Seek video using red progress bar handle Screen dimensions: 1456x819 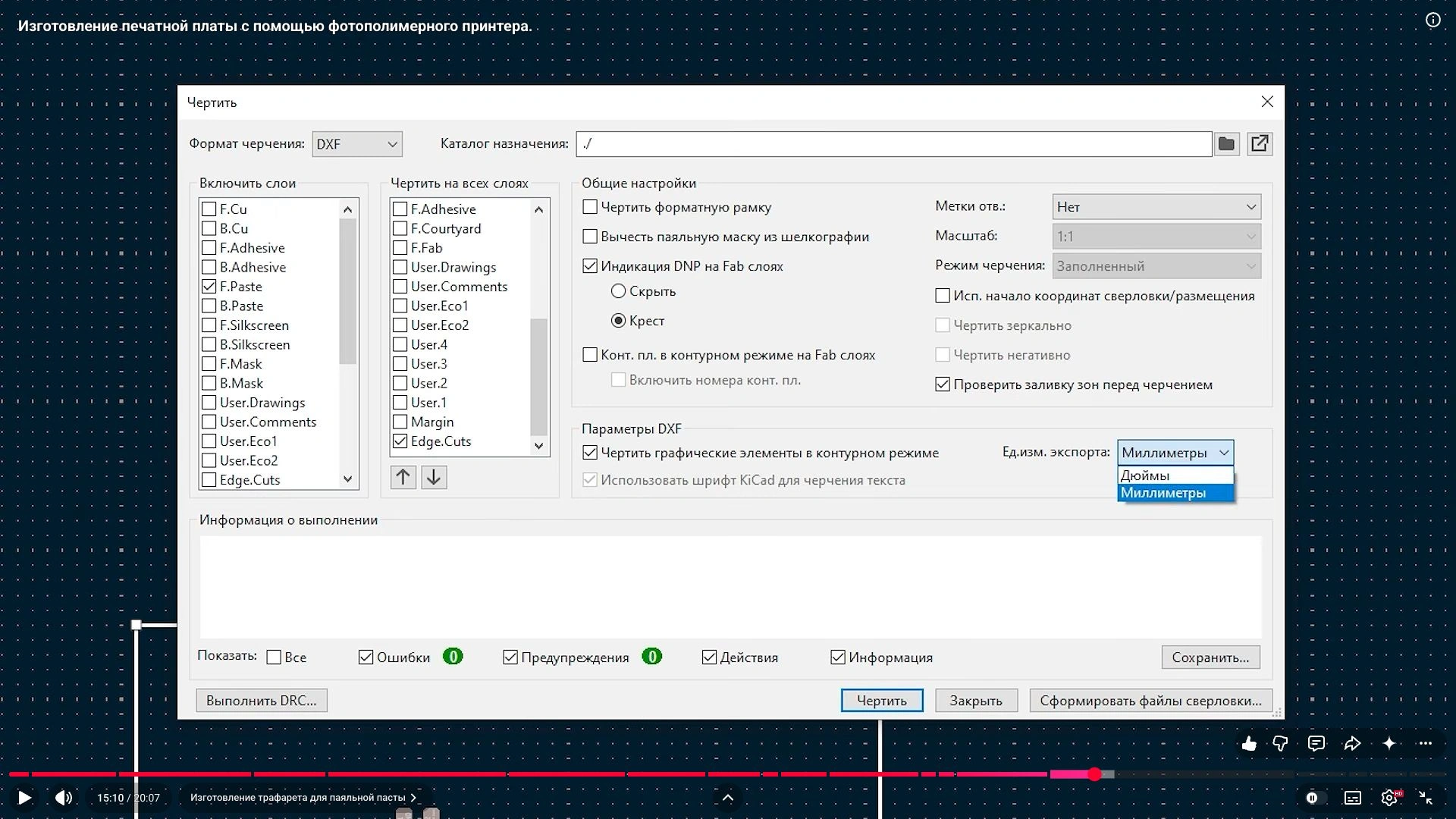click(1094, 774)
